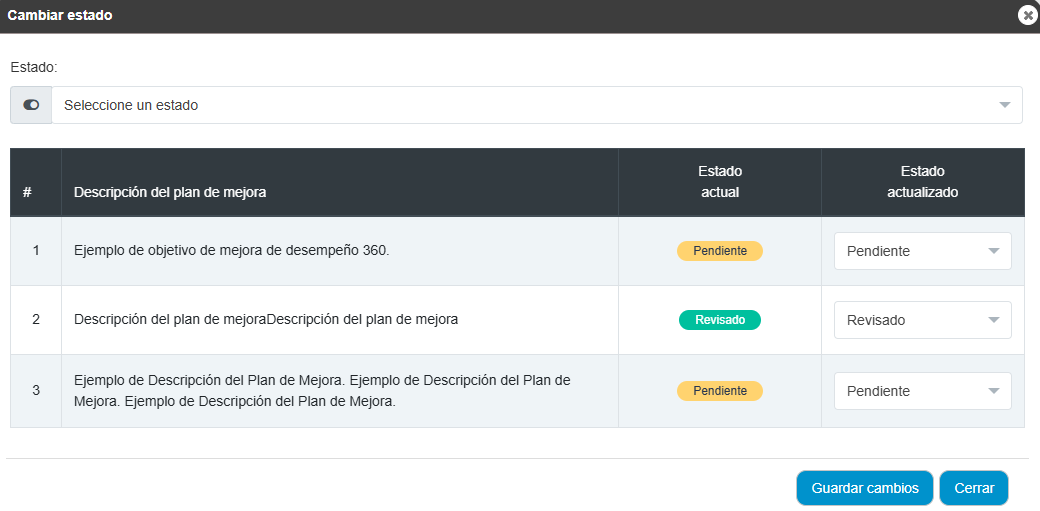Viewport: 1040px width, 511px height.
Task: Open the Revisado updated state dropdown
Action: 923,320
